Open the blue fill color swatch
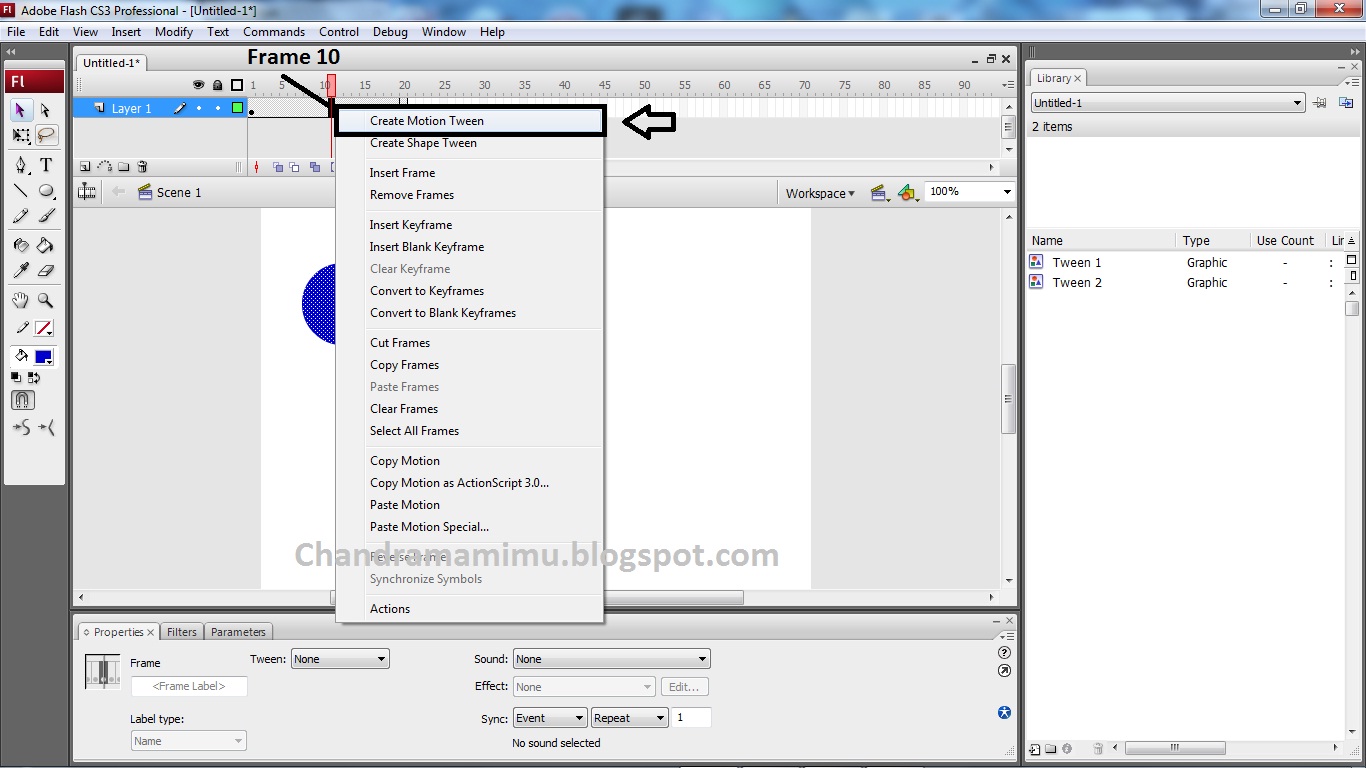1366x768 pixels. pos(43,357)
